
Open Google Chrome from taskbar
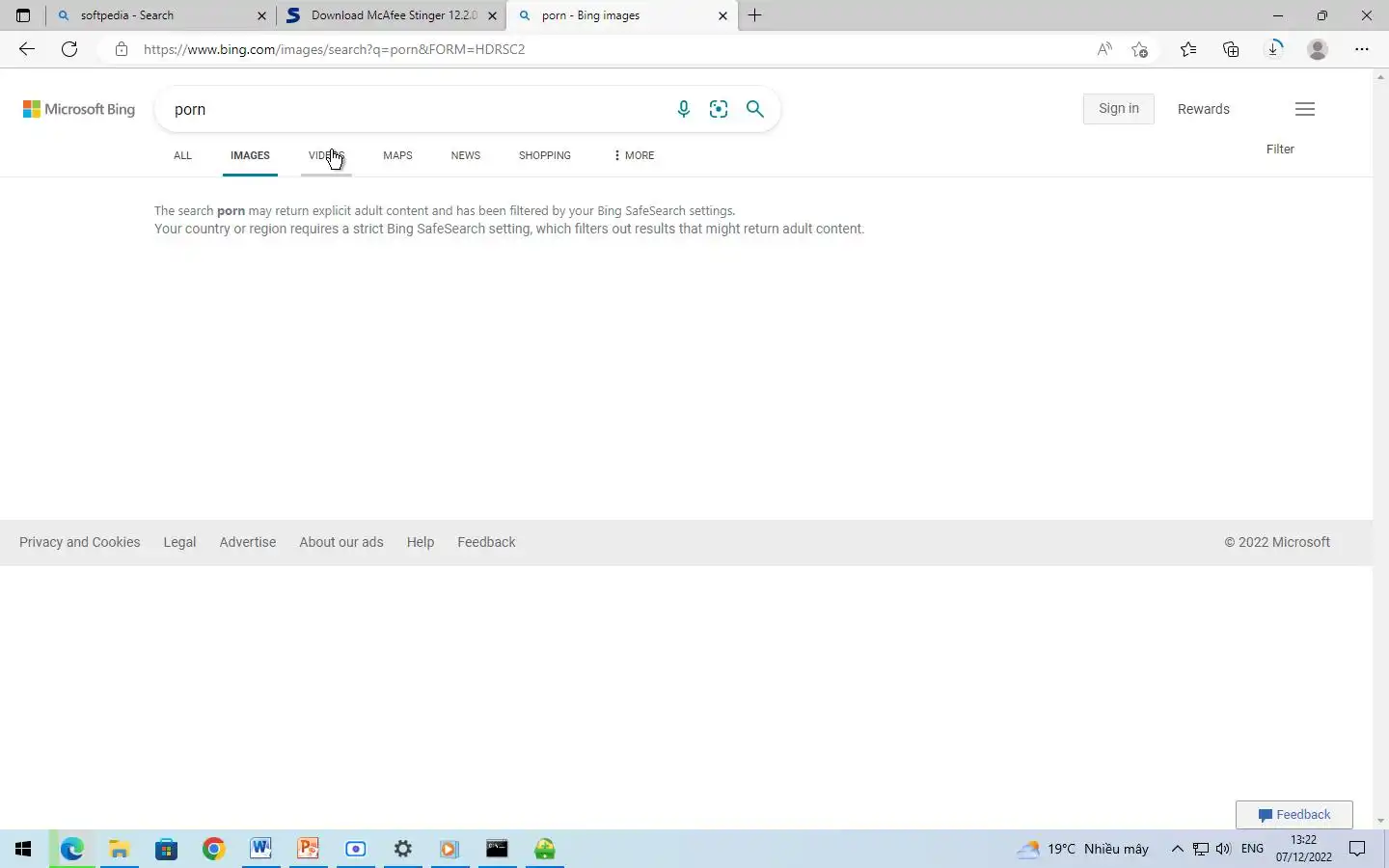coord(214,849)
